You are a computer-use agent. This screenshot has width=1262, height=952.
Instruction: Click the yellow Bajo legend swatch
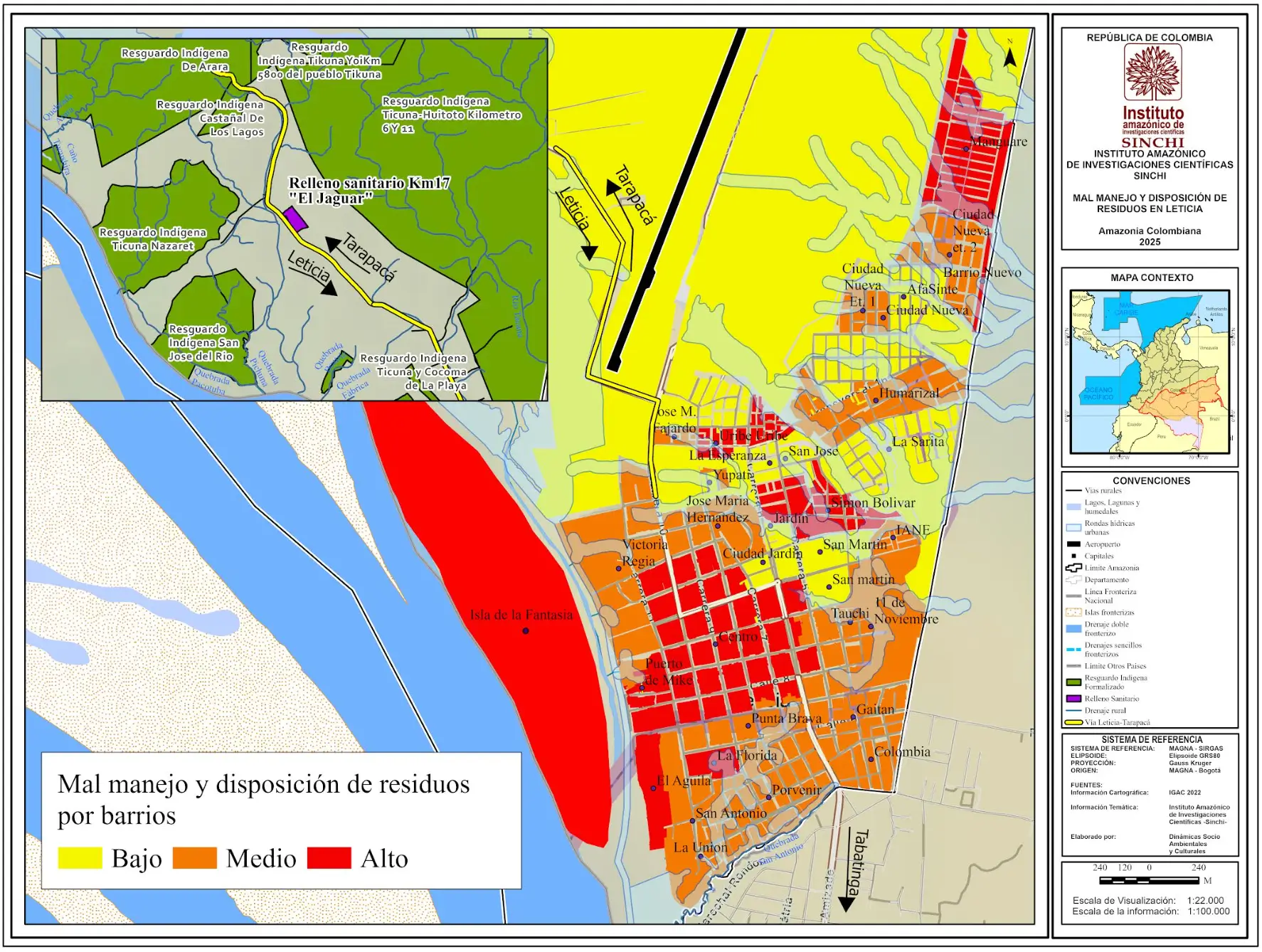coord(80,858)
